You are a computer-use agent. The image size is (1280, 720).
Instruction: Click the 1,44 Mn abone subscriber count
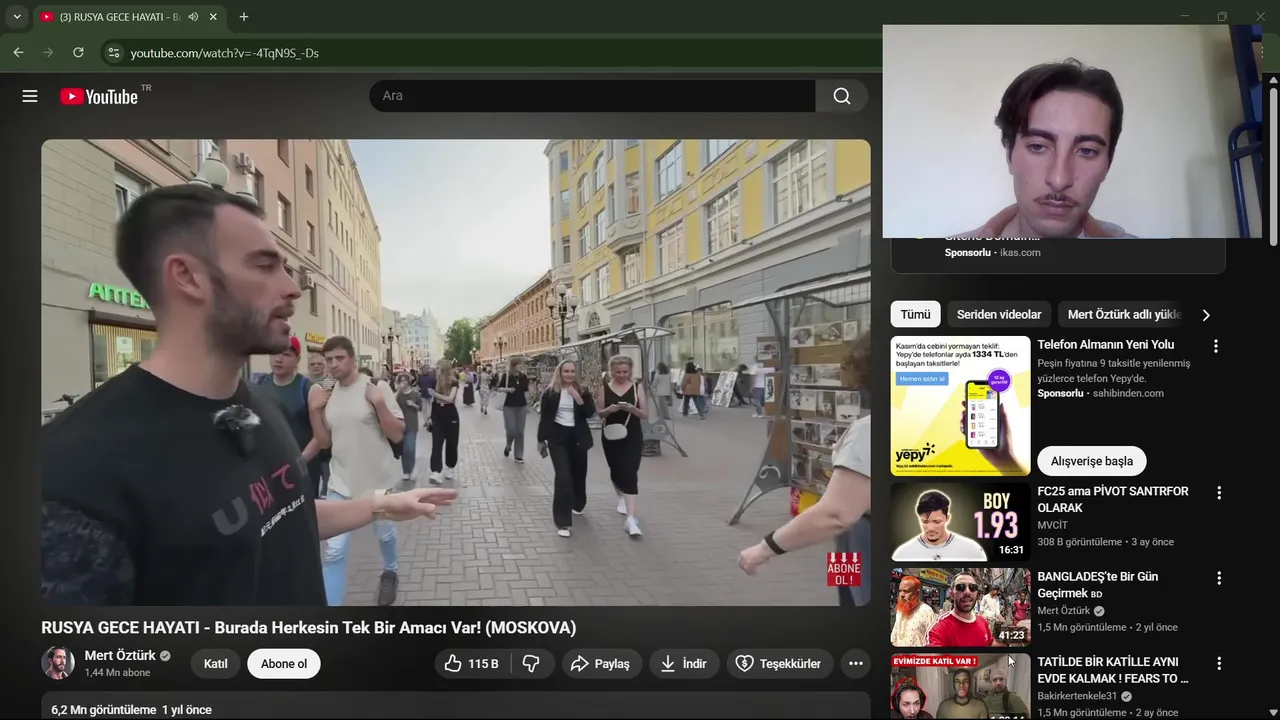coord(118,673)
